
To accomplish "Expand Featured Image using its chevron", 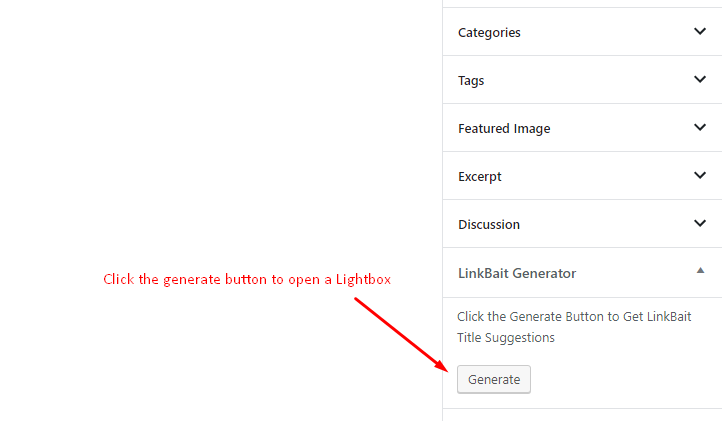I will [x=700, y=128].
